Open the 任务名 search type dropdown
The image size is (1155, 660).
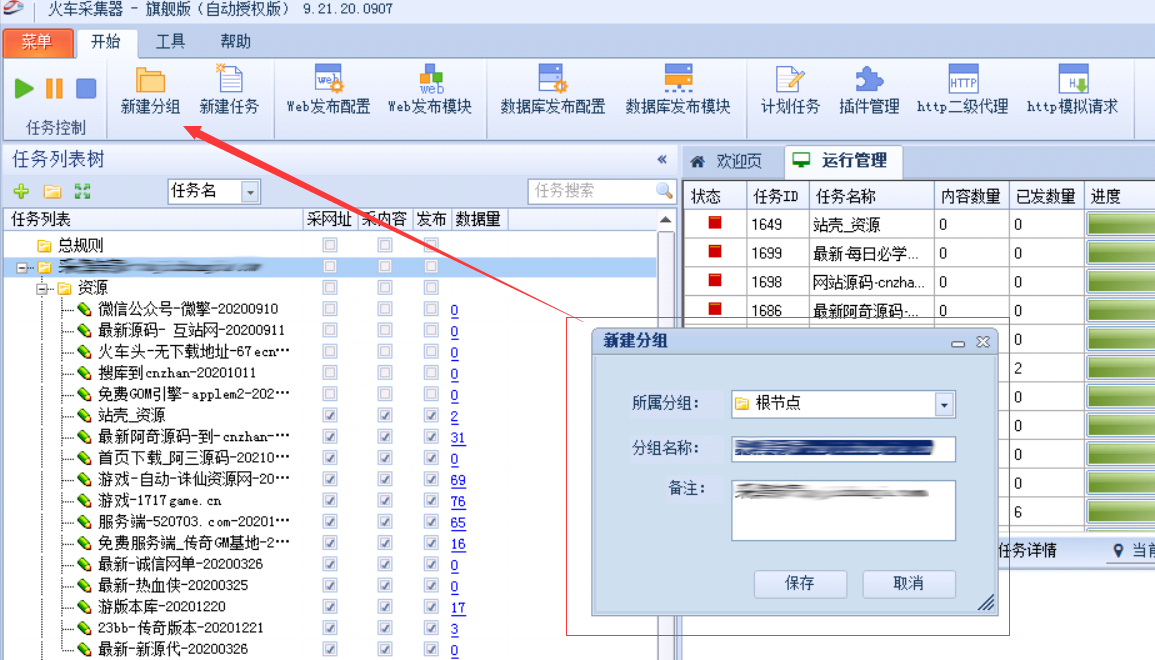click(250, 191)
